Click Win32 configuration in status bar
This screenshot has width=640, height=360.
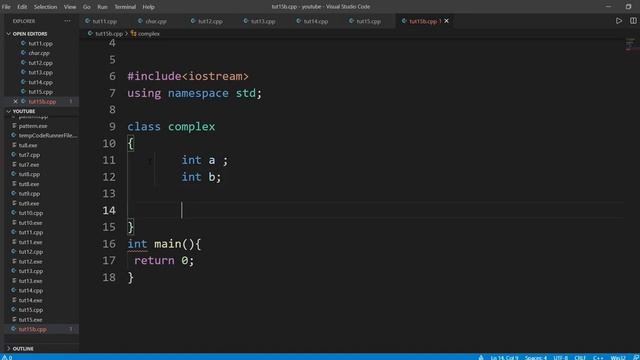click(618, 357)
